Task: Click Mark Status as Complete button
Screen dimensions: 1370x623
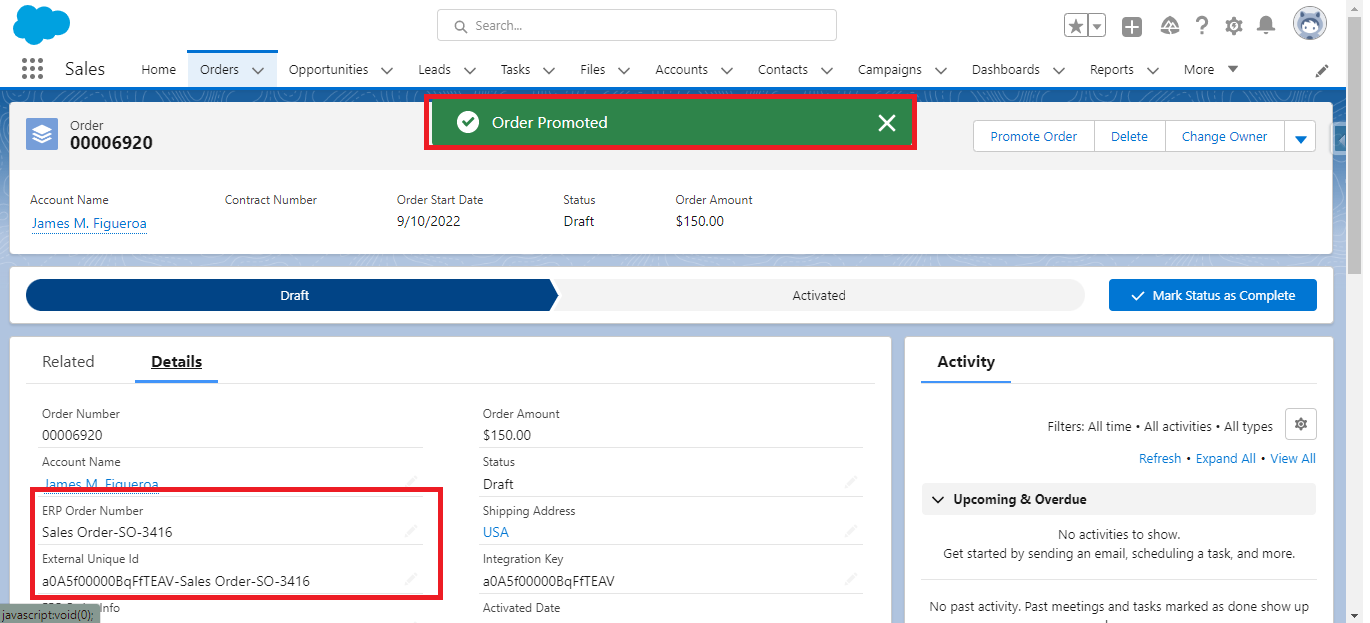Action: [1212, 295]
